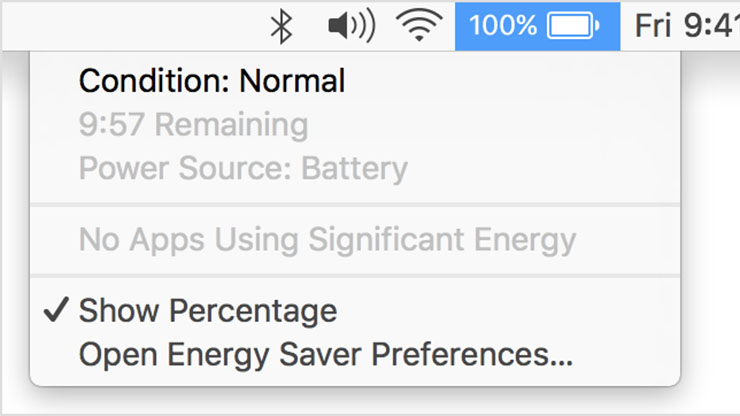Viewport: 740px width, 416px height.
Task: Click the battery icon in the menu bar
Action: point(574,26)
